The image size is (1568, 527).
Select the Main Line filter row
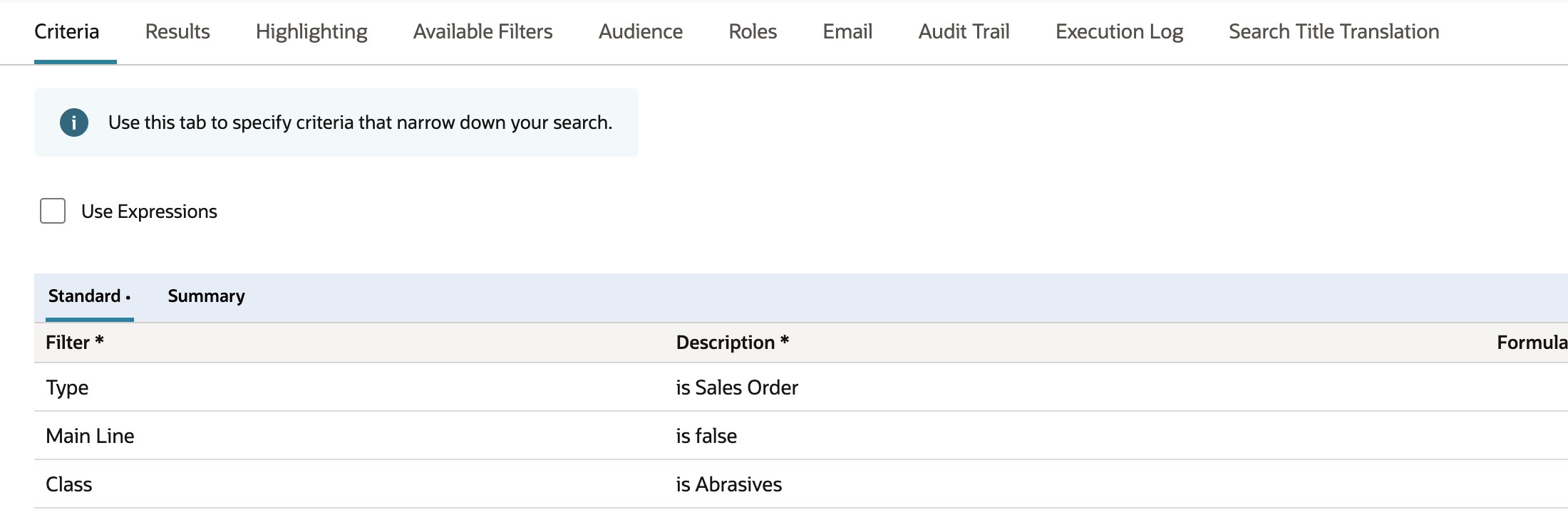pos(801,436)
